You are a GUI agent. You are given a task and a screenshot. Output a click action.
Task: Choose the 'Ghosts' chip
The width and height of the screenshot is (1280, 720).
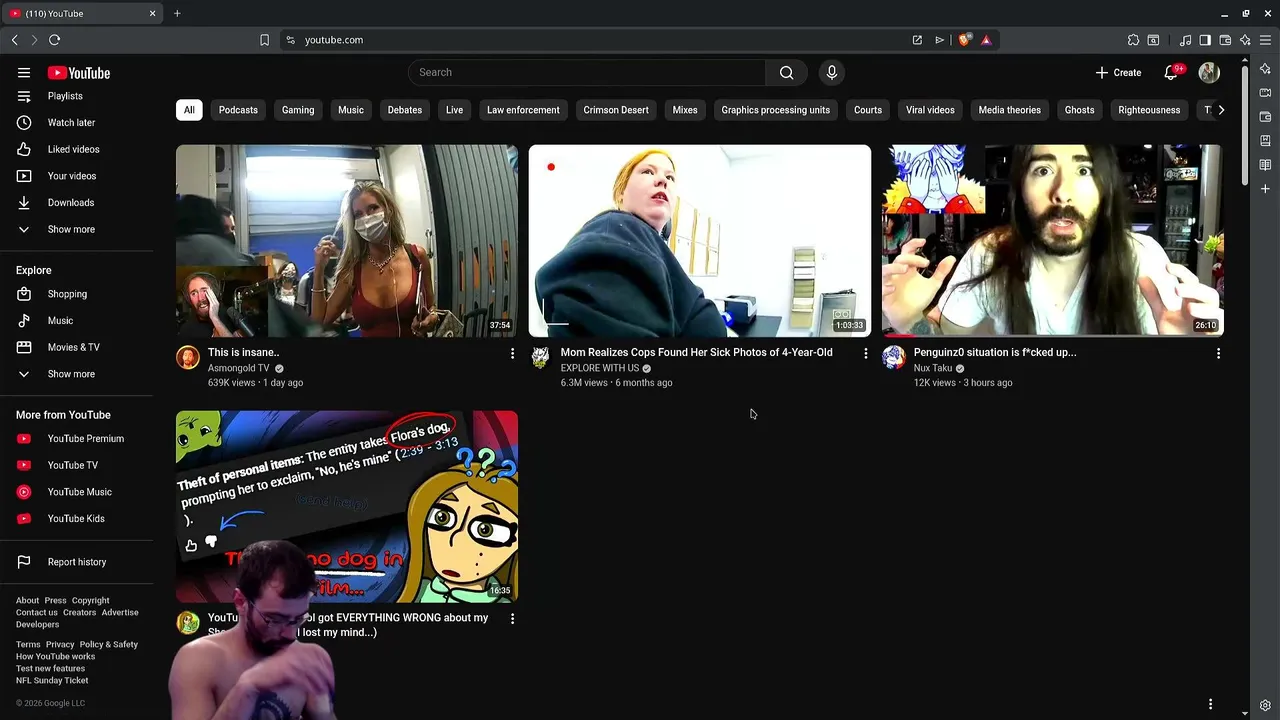click(1079, 110)
